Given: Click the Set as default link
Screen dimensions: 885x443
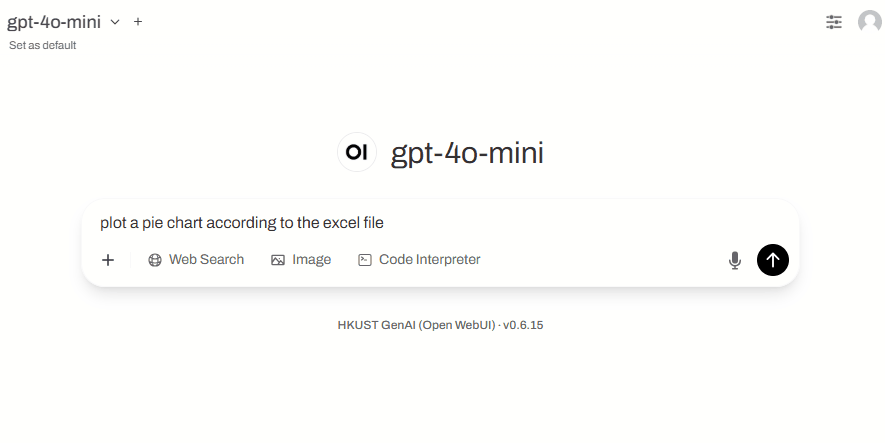Looking at the screenshot, I should pos(42,45).
